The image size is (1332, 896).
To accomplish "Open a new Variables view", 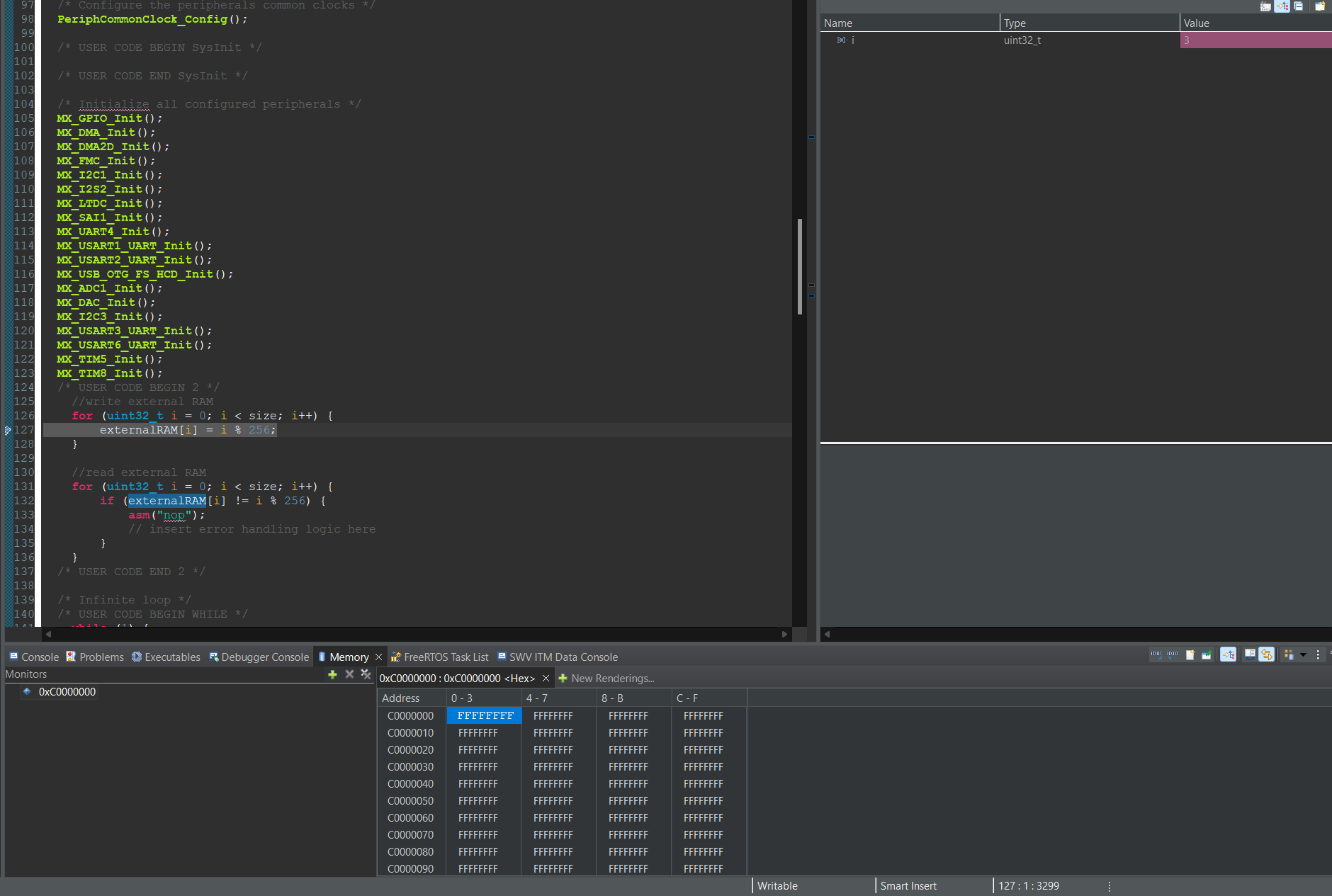I will [1319, 6].
